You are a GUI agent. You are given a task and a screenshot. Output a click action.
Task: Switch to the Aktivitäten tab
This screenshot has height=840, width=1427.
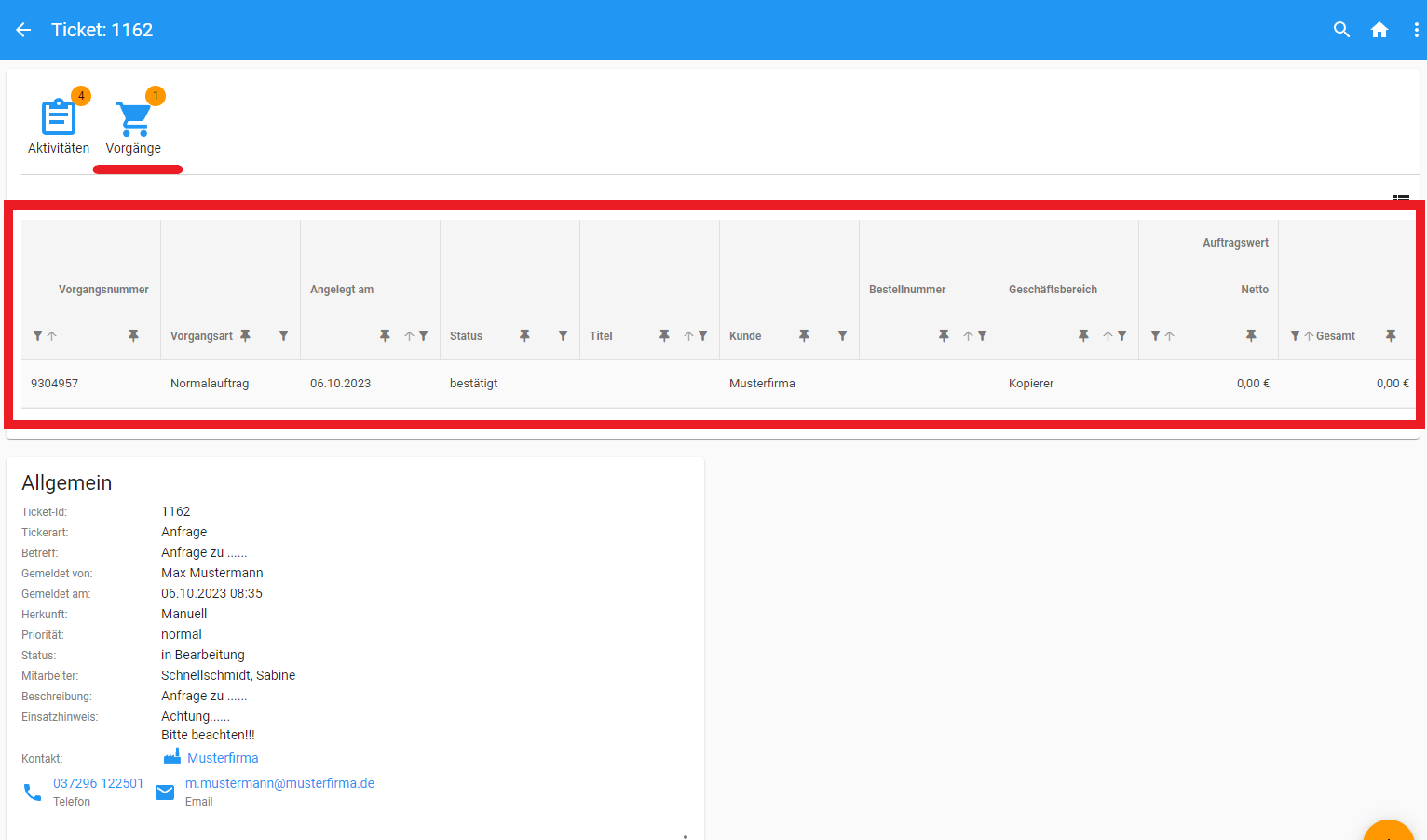pos(59,127)
